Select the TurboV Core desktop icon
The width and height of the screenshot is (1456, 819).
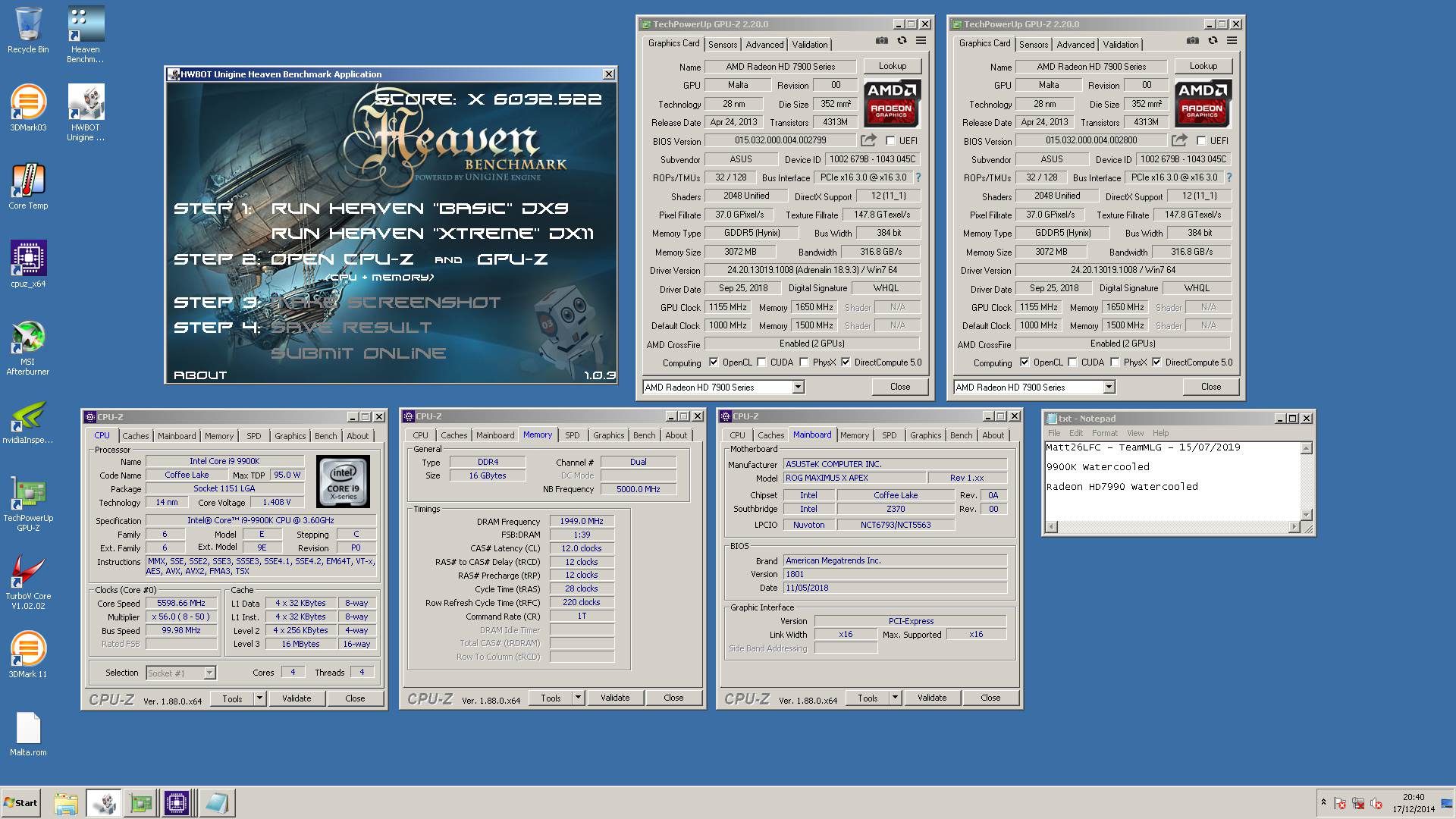tap(28, 582)
